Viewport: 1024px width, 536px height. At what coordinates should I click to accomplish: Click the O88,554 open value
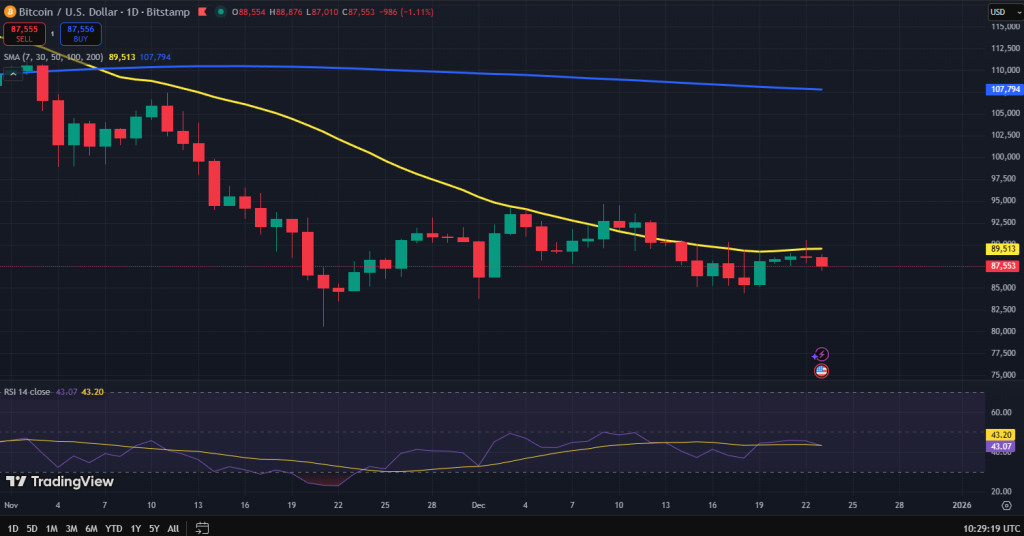[249, 12]
